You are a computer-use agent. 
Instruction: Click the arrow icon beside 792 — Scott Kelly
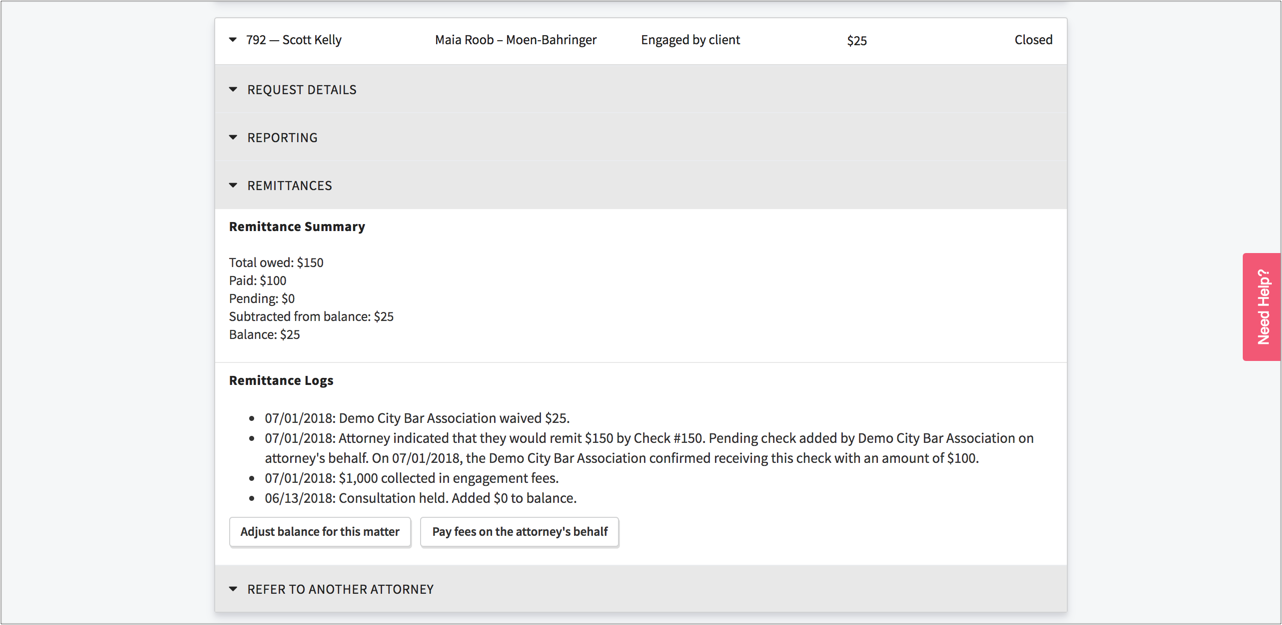click(x=233, y=40)
